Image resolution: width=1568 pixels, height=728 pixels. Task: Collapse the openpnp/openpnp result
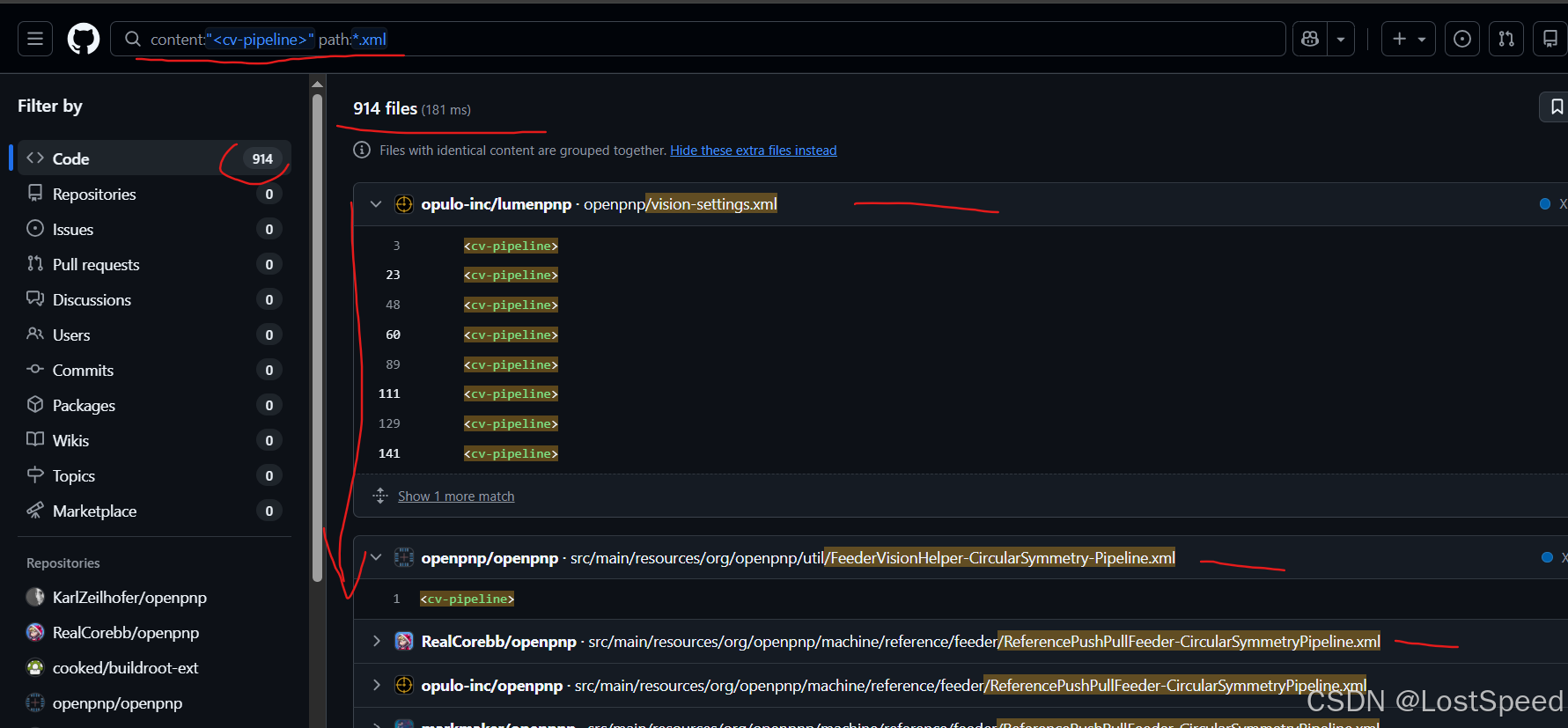click(376, 557)
